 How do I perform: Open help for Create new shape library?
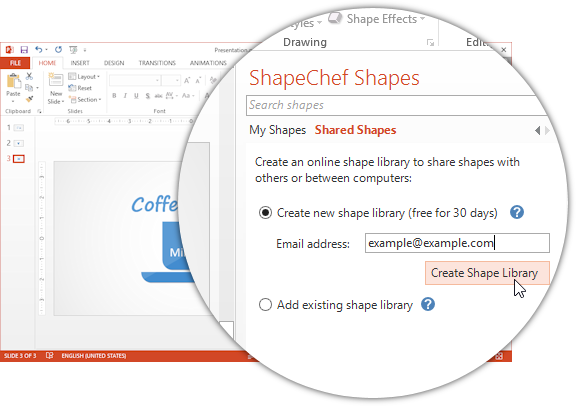click(x=516, y=212)
